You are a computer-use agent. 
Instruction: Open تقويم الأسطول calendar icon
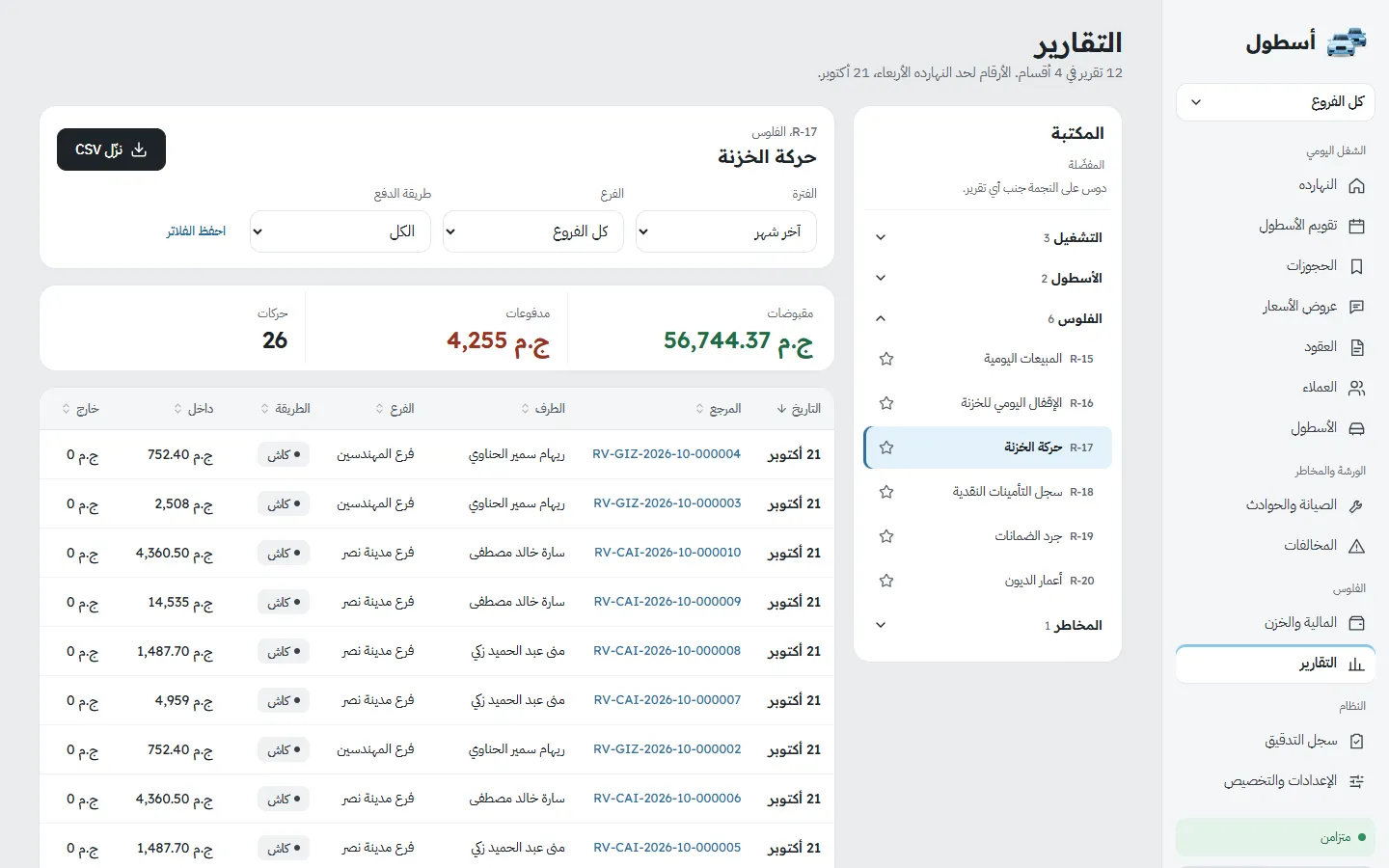pos(1356,226)
